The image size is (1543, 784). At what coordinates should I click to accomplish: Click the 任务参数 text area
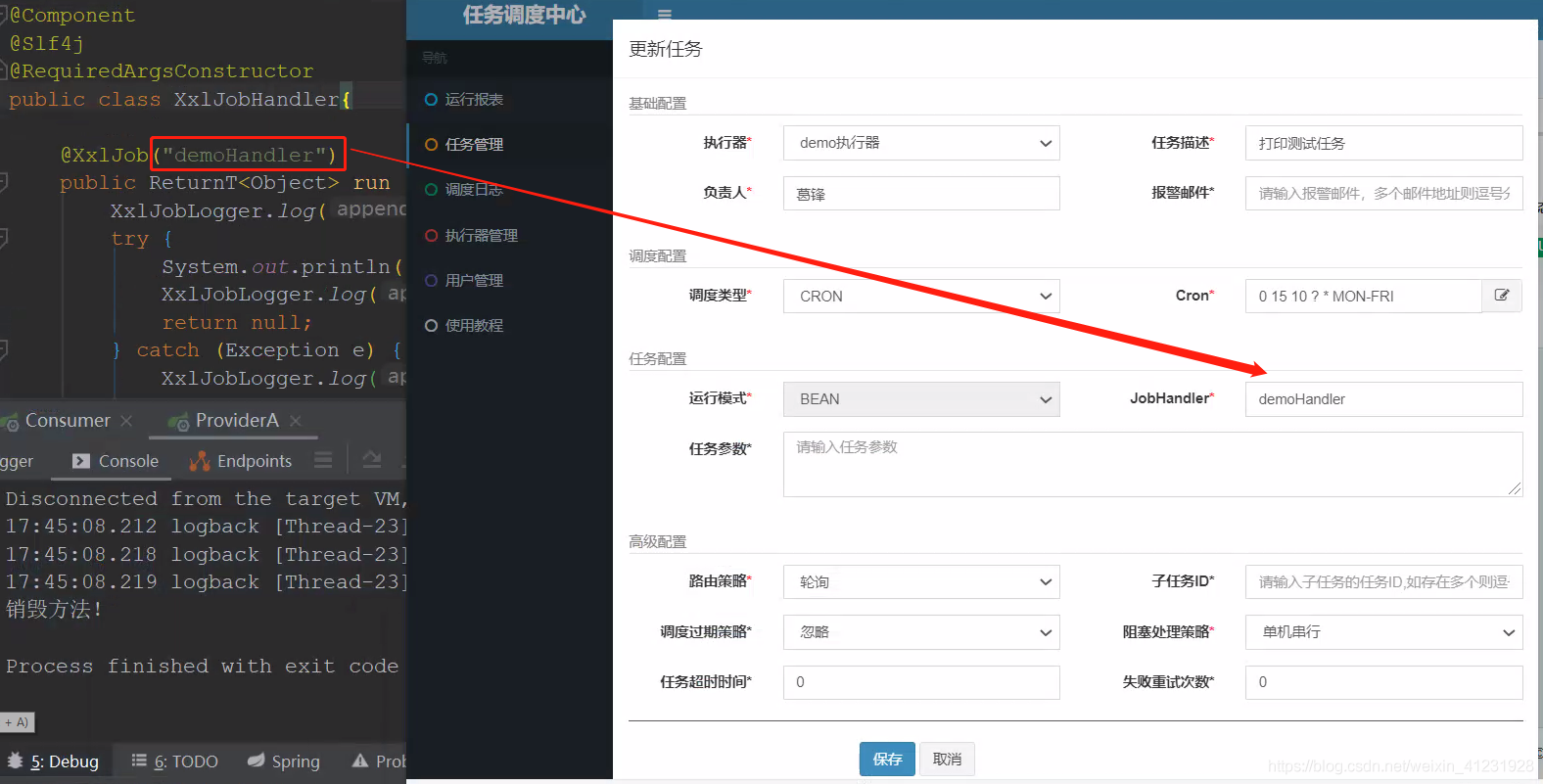(x=1152, y=464)
